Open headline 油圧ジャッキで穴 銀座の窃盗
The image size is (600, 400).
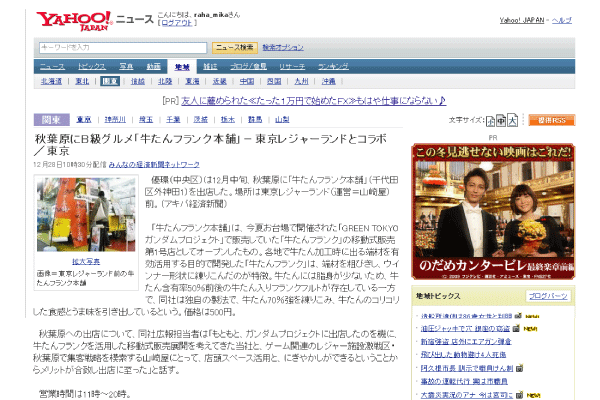[x=465, y=329]
